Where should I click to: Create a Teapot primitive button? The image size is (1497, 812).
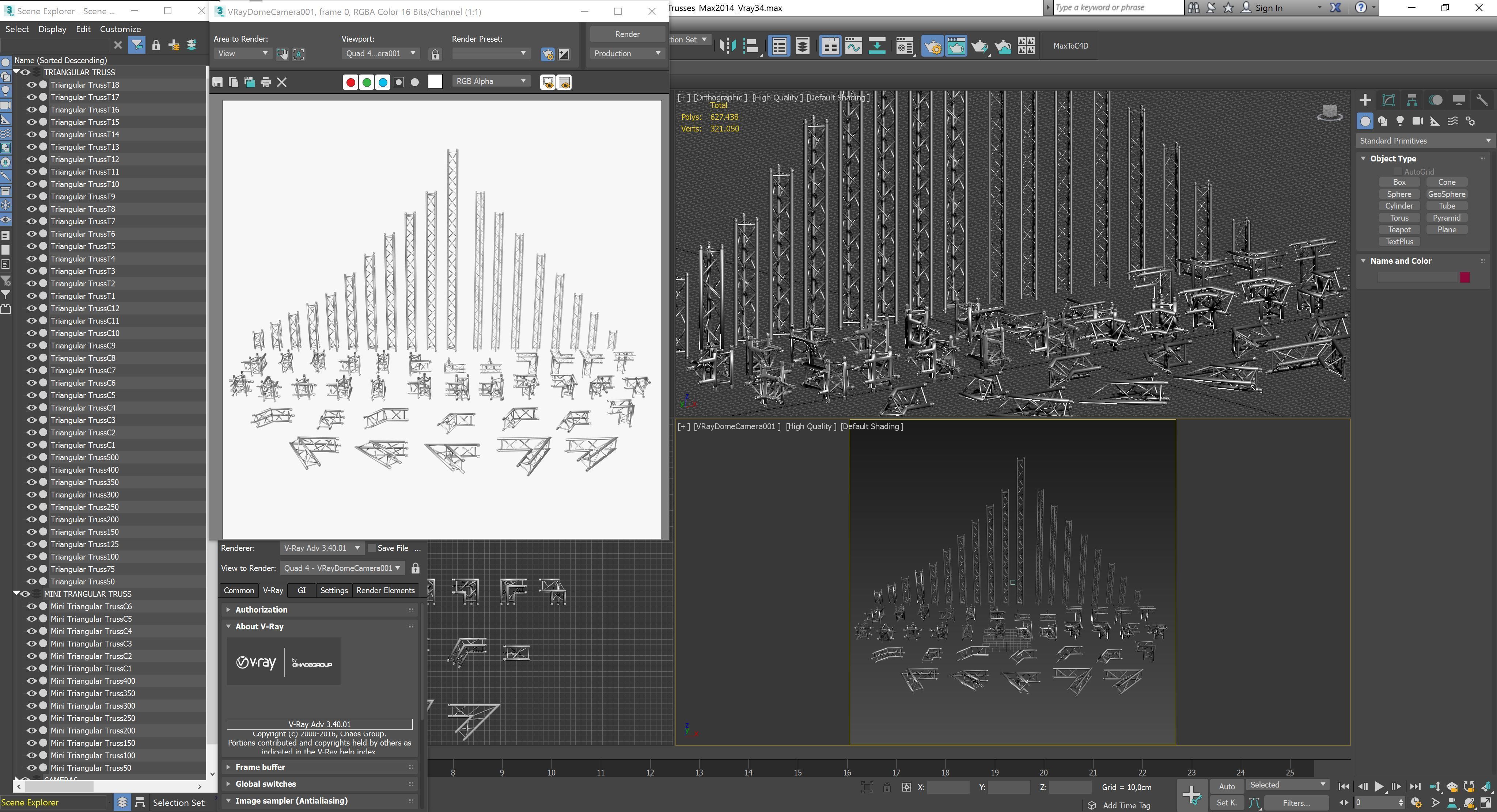(x=1399, y=229)
